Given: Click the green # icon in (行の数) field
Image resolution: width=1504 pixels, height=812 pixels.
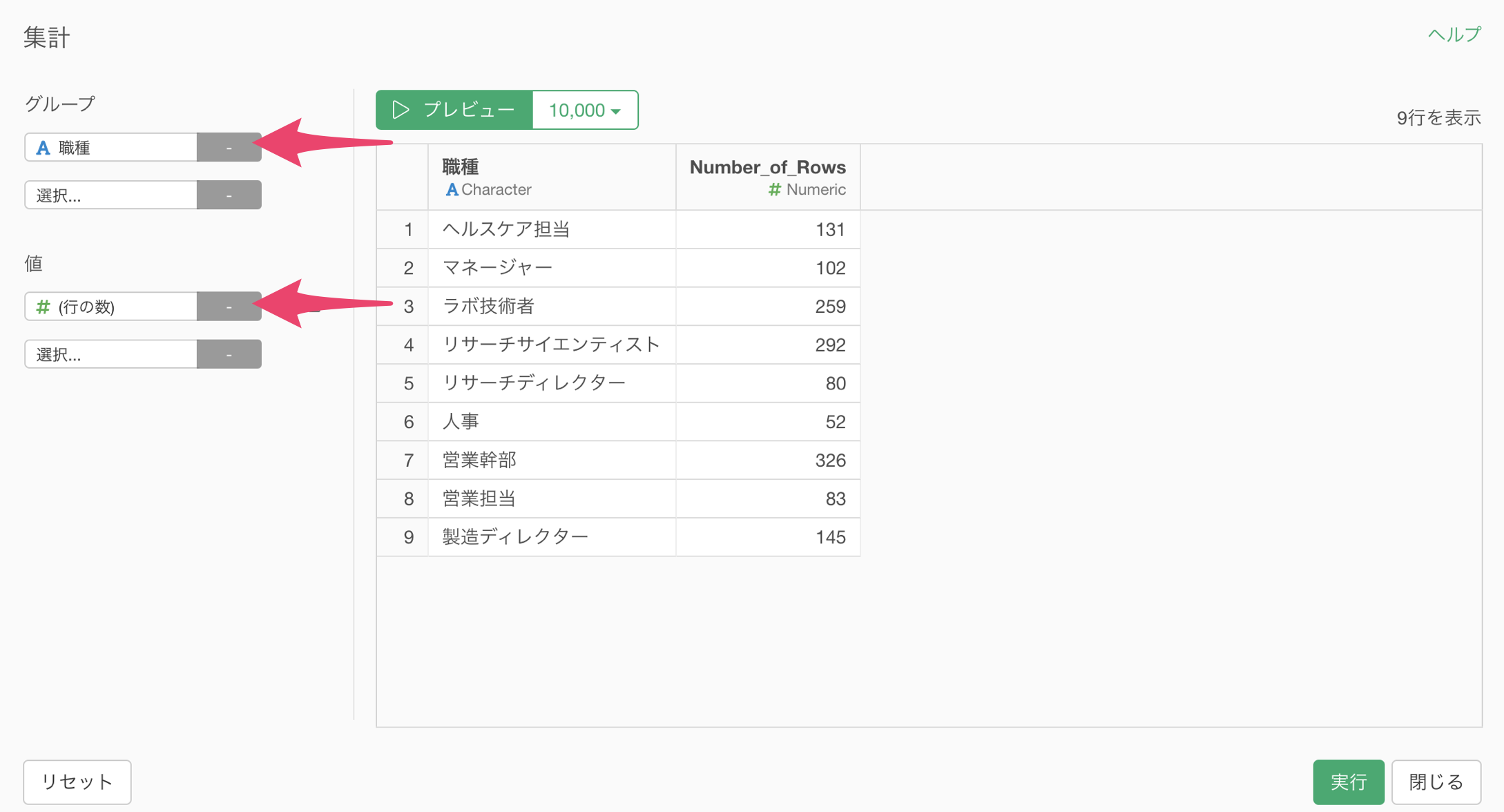Looking at the screenshot, I should (x=43, y=307).
